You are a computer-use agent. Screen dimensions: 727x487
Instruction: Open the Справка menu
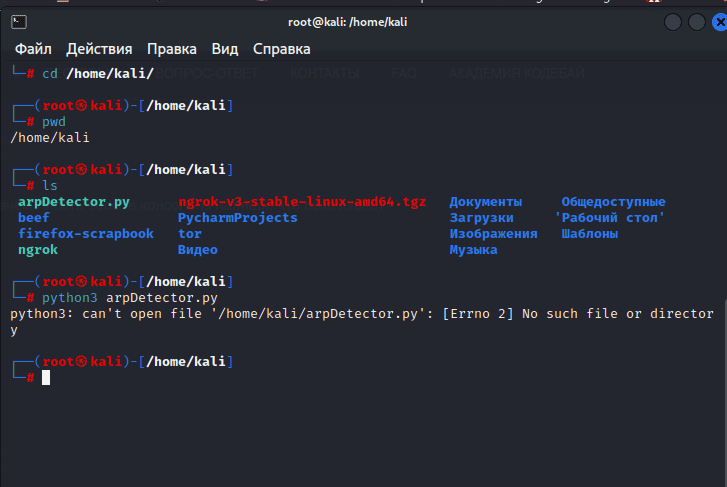point(281,49)
